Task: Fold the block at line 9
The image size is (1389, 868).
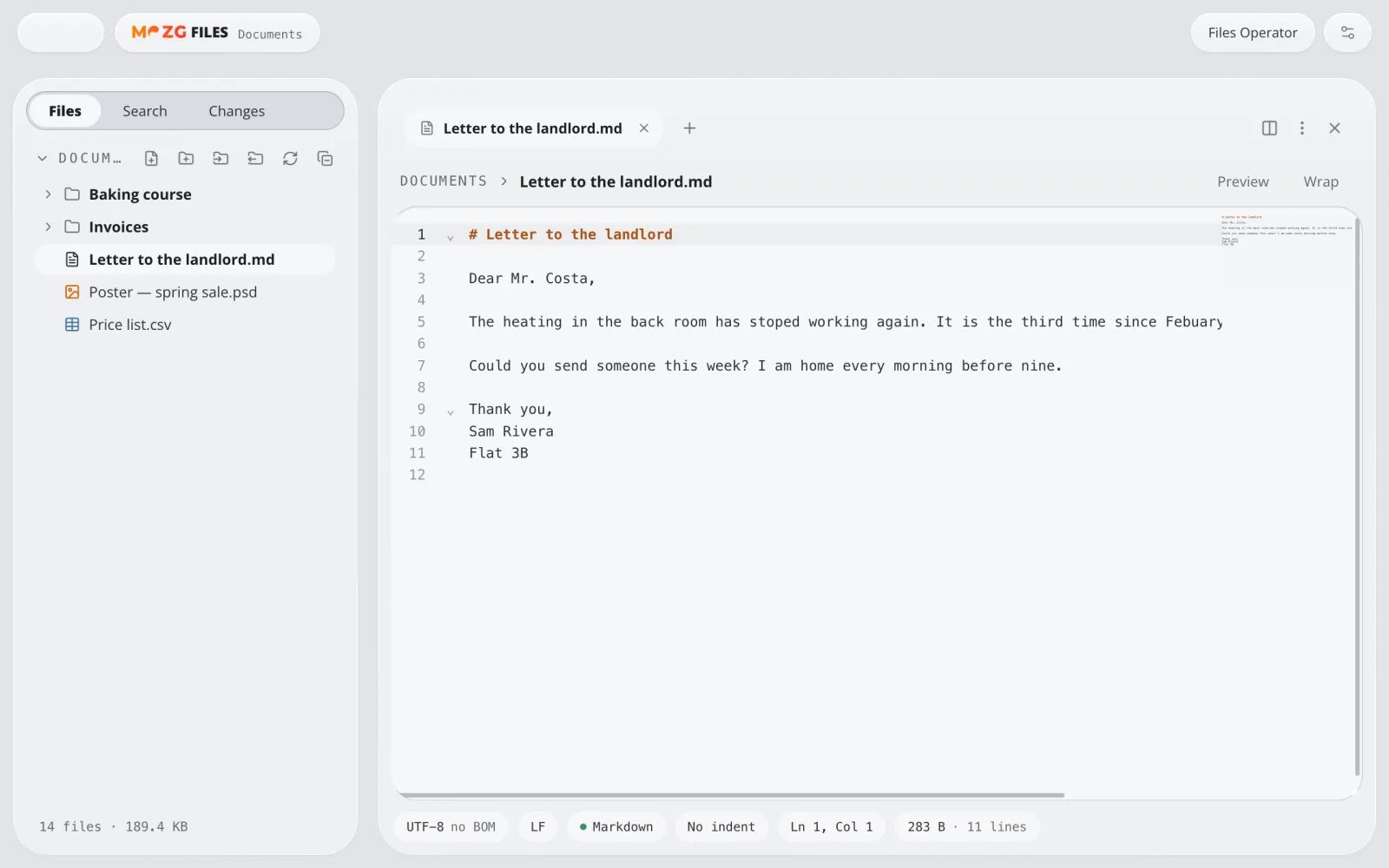Action: pyautogui.click(x=450, y=411)
